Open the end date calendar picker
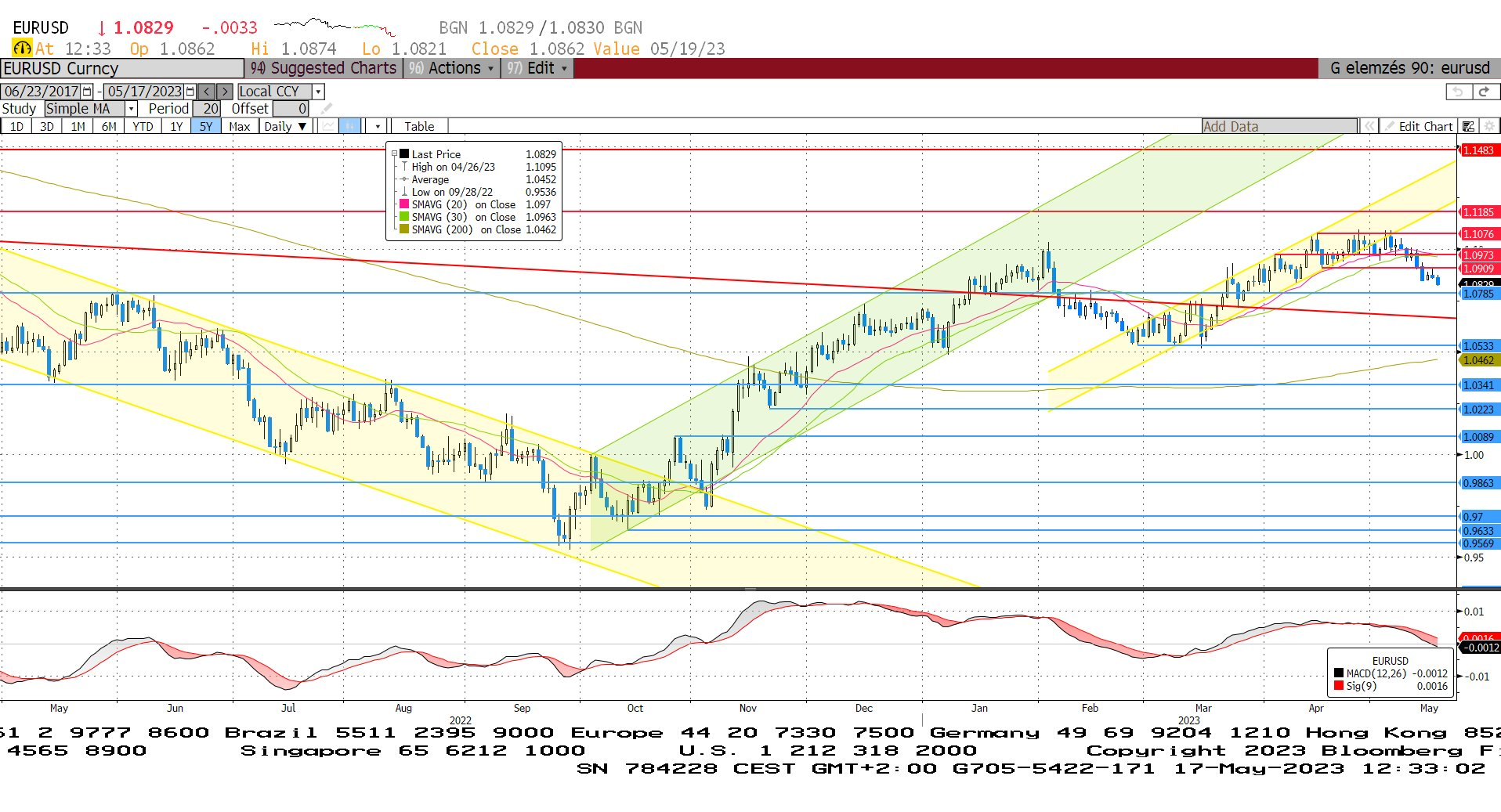This screenshot has width=1501, height=812. point(190,92)
